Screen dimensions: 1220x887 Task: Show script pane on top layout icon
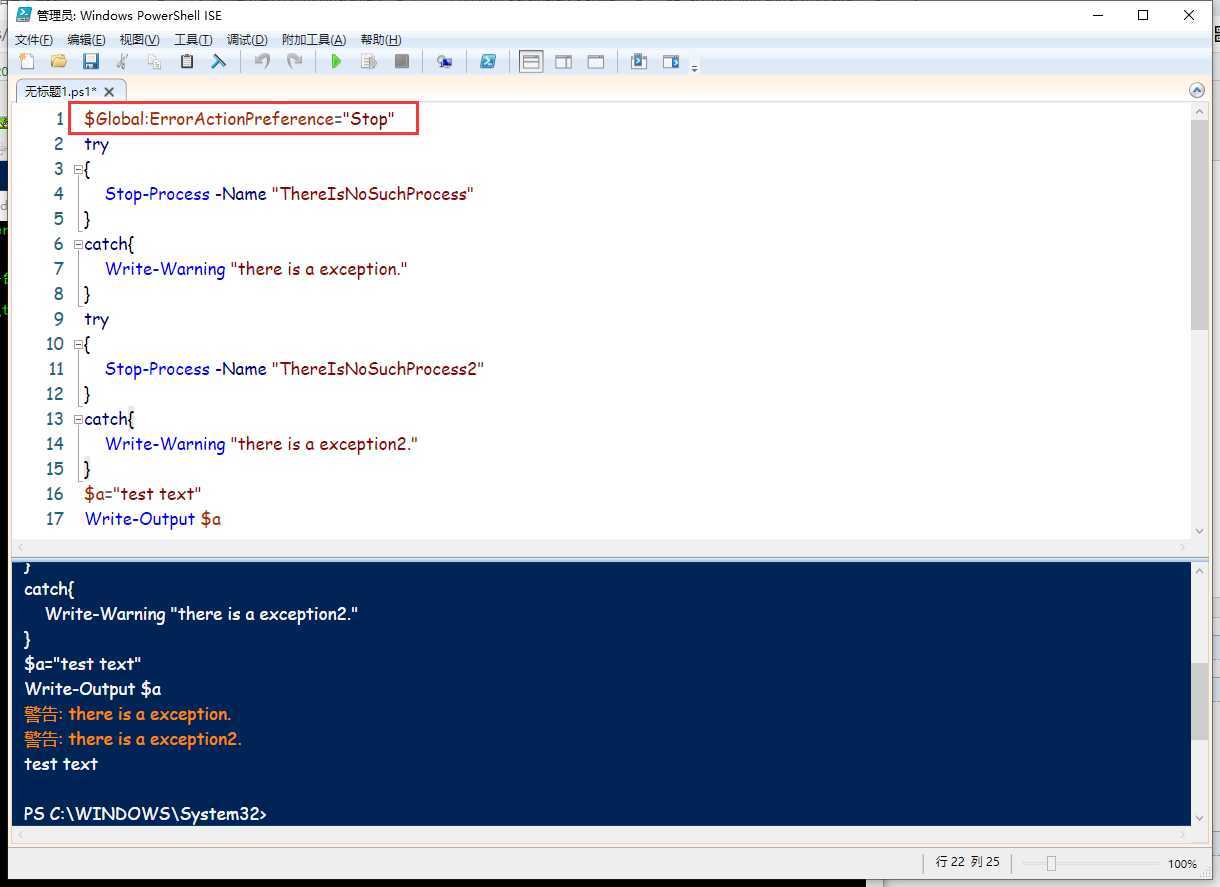click(x=531, y=62)
